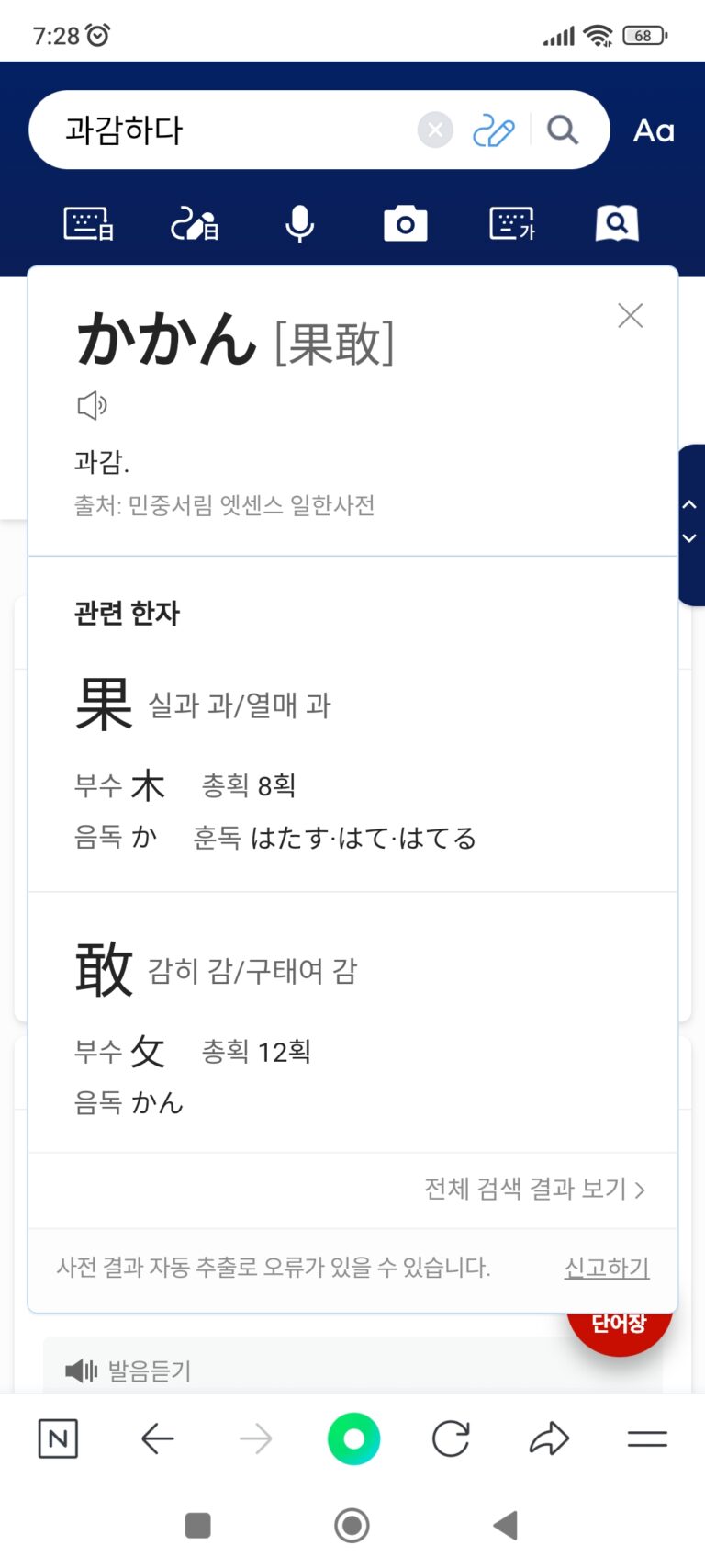The image size is (705, 1568).
Task: Tap the magnifier search icon
Action: pyautogui.click(x=563, y=130)
